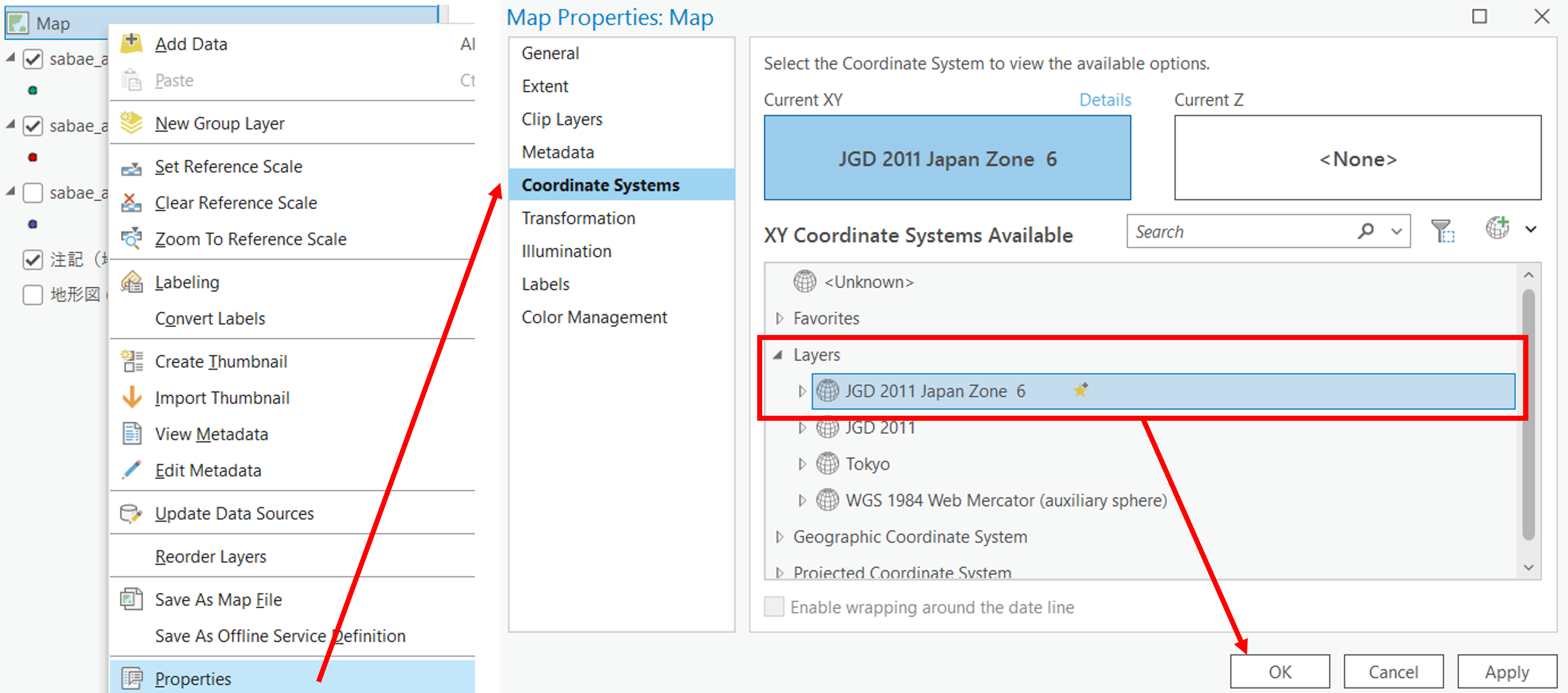Click the Zoom To Reference Scale icon
The width and height of the screenshot is (1568, 693).
point(131,239)
